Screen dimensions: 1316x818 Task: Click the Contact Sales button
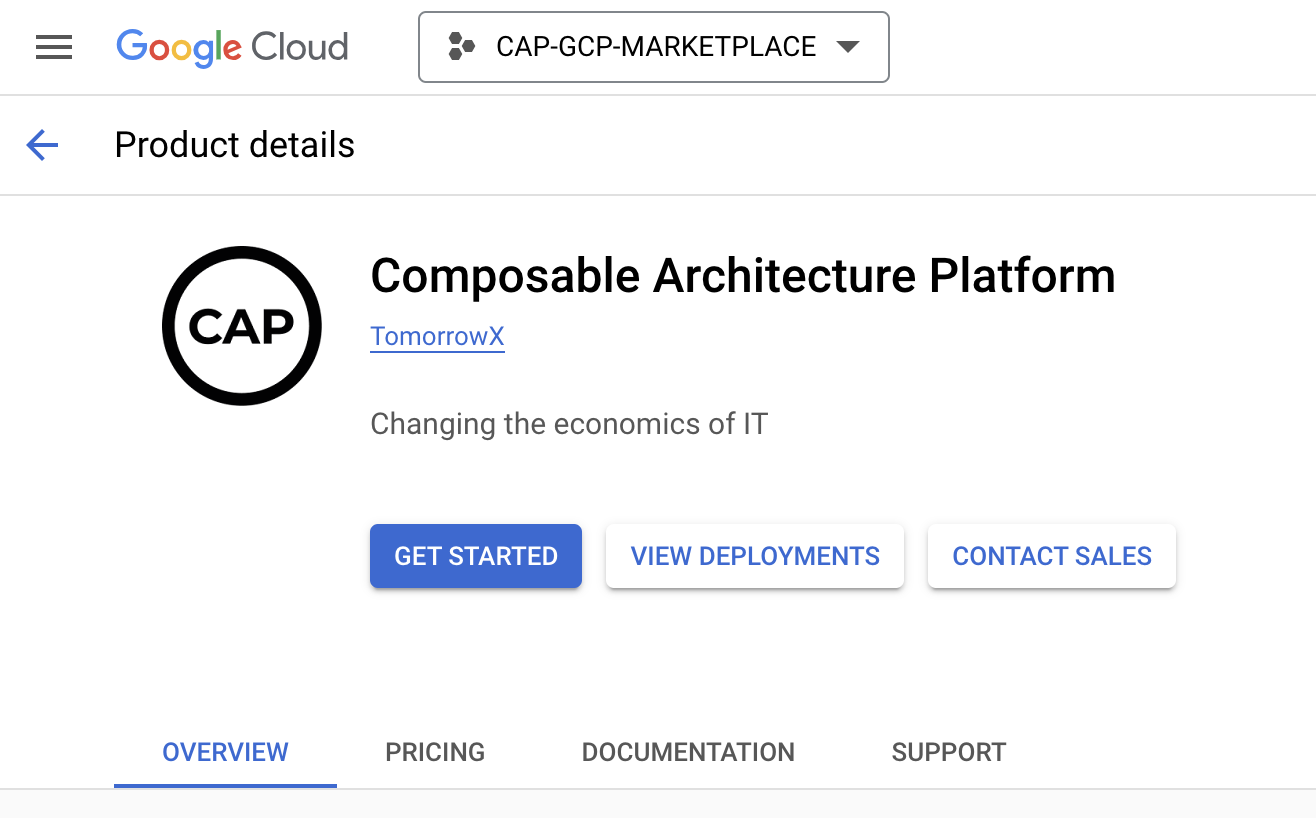[1052, 556]
